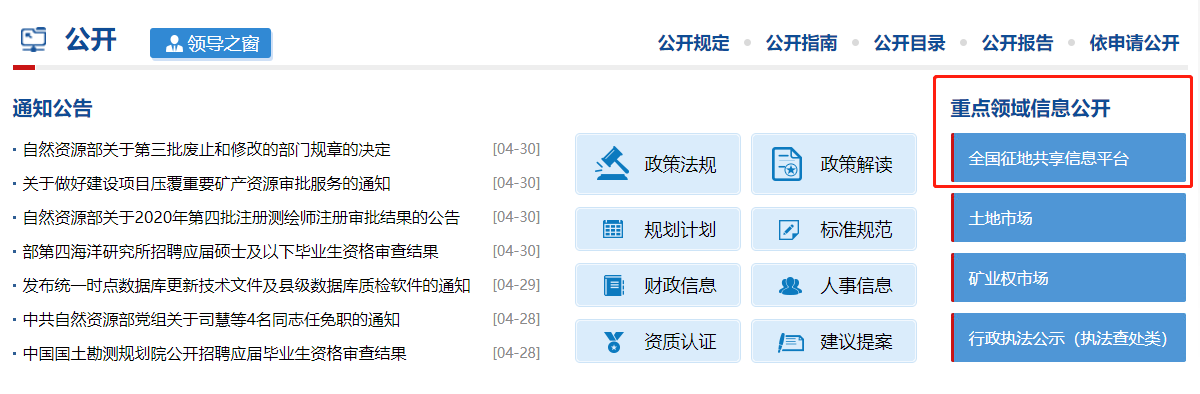
Task: Open 建议提案 section
Action: click(834, 341)
